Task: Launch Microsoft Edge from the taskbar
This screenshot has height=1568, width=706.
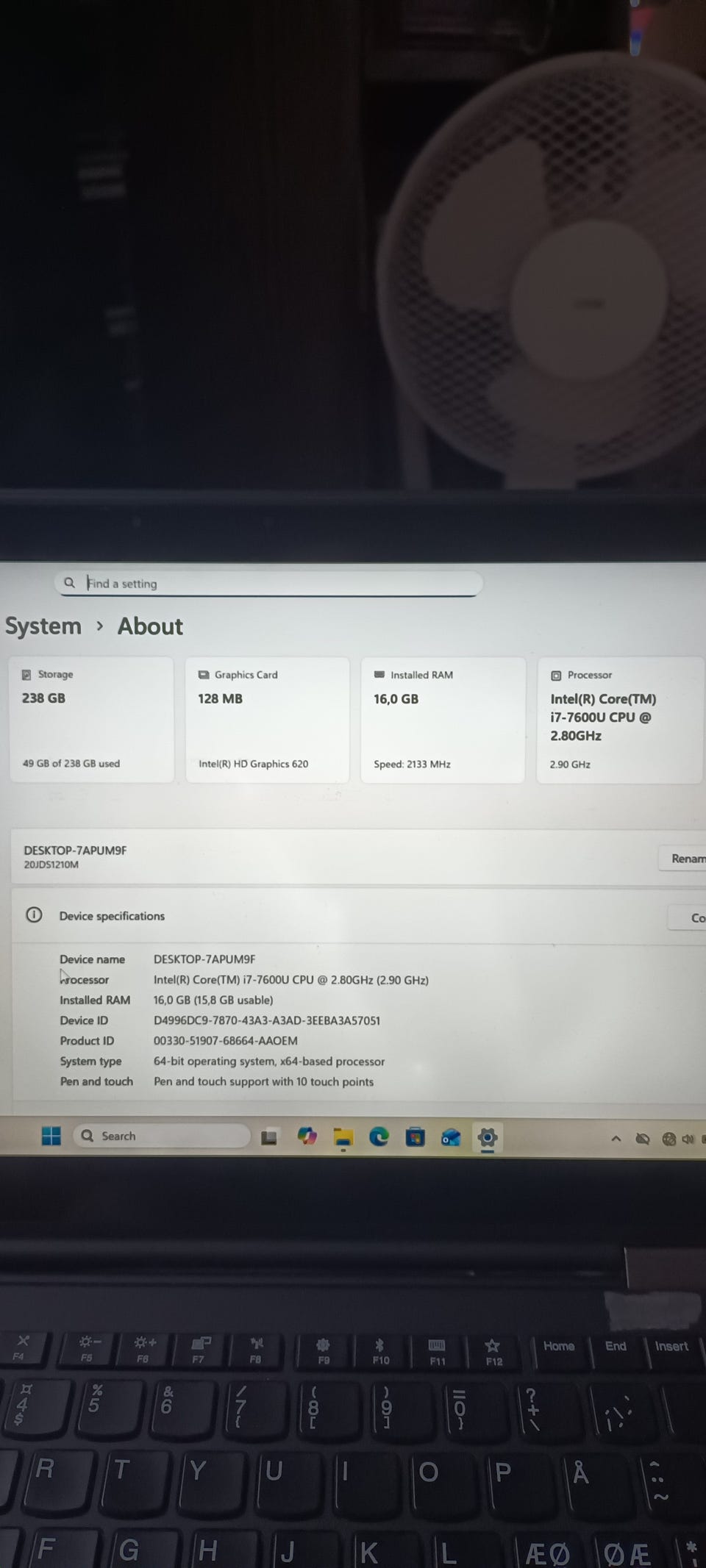Action: pyautogui.click(x=379, y=1137)
